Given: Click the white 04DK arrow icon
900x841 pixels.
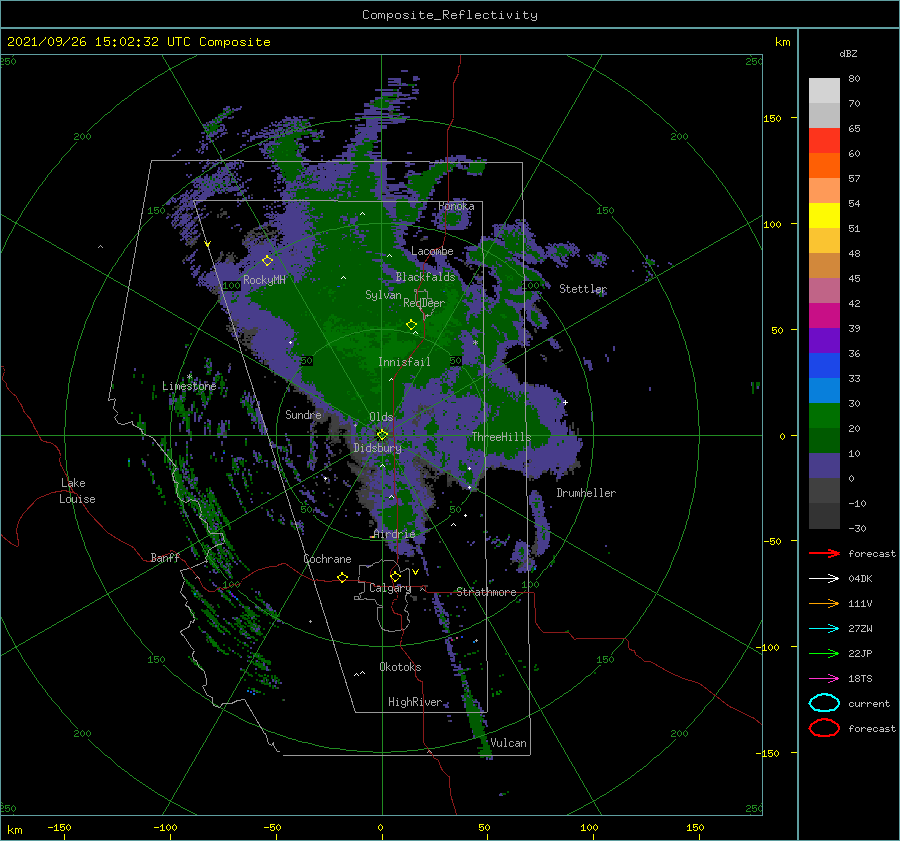Looking at the screenshot, I should point(824,579).
